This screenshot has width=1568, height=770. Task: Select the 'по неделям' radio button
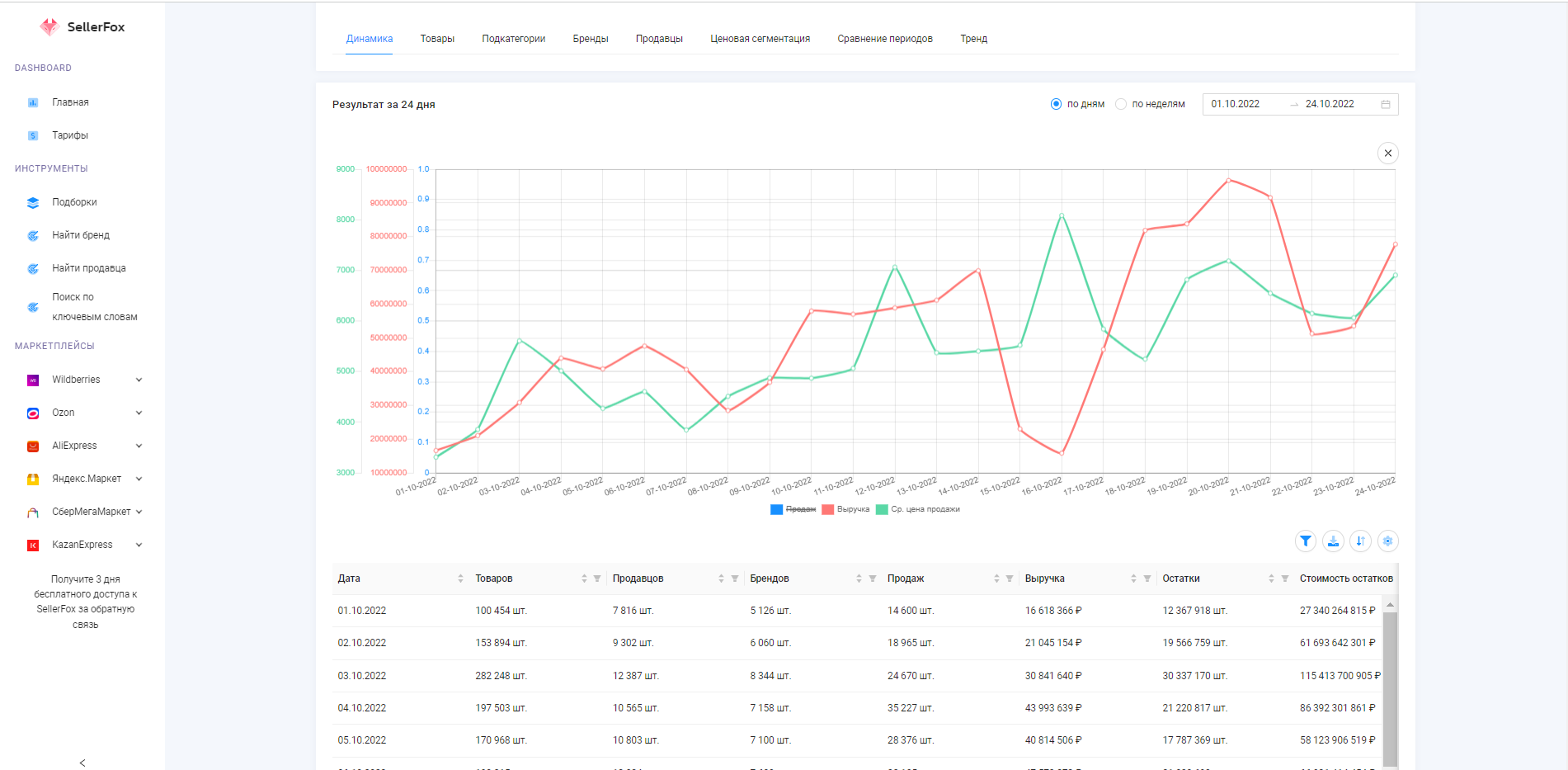click(1120, 104)
